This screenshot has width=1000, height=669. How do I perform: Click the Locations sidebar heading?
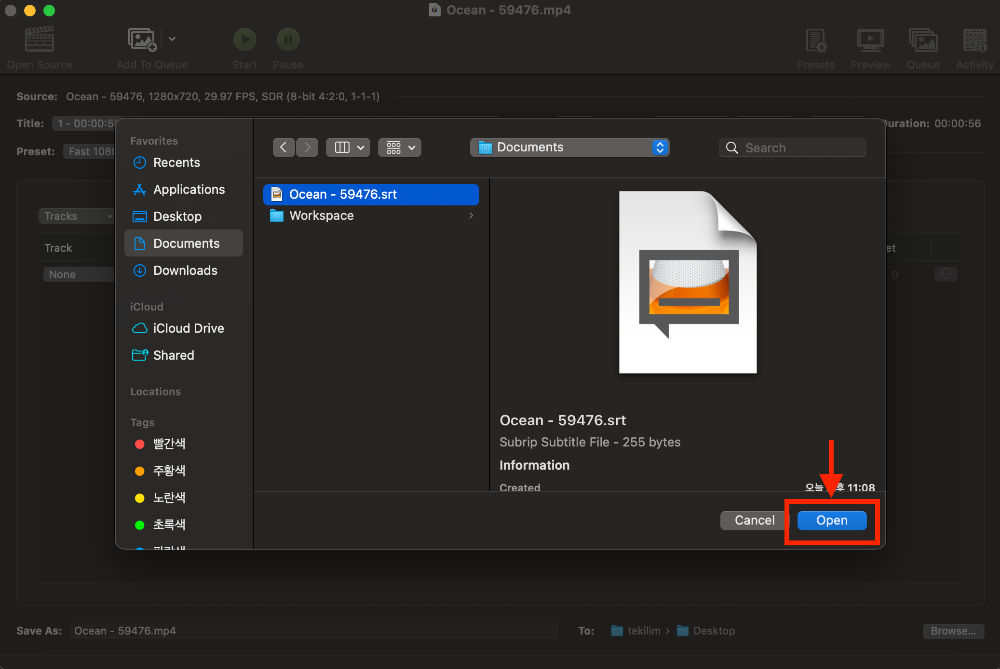click(156, 392)
